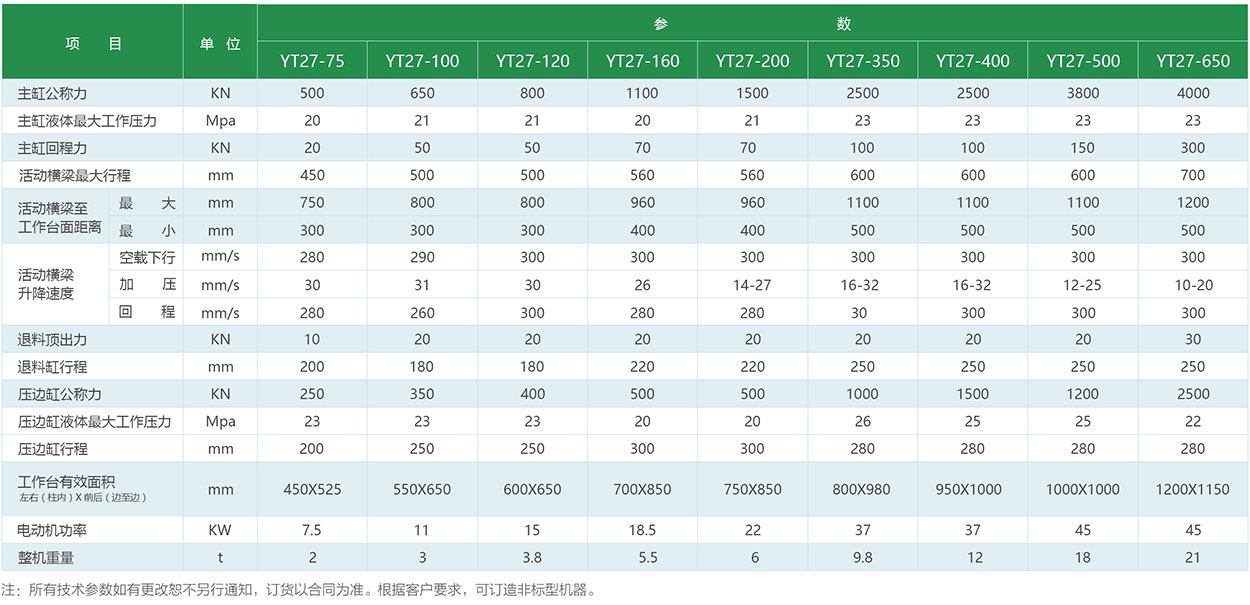Click the 项目 header cell

92,44
